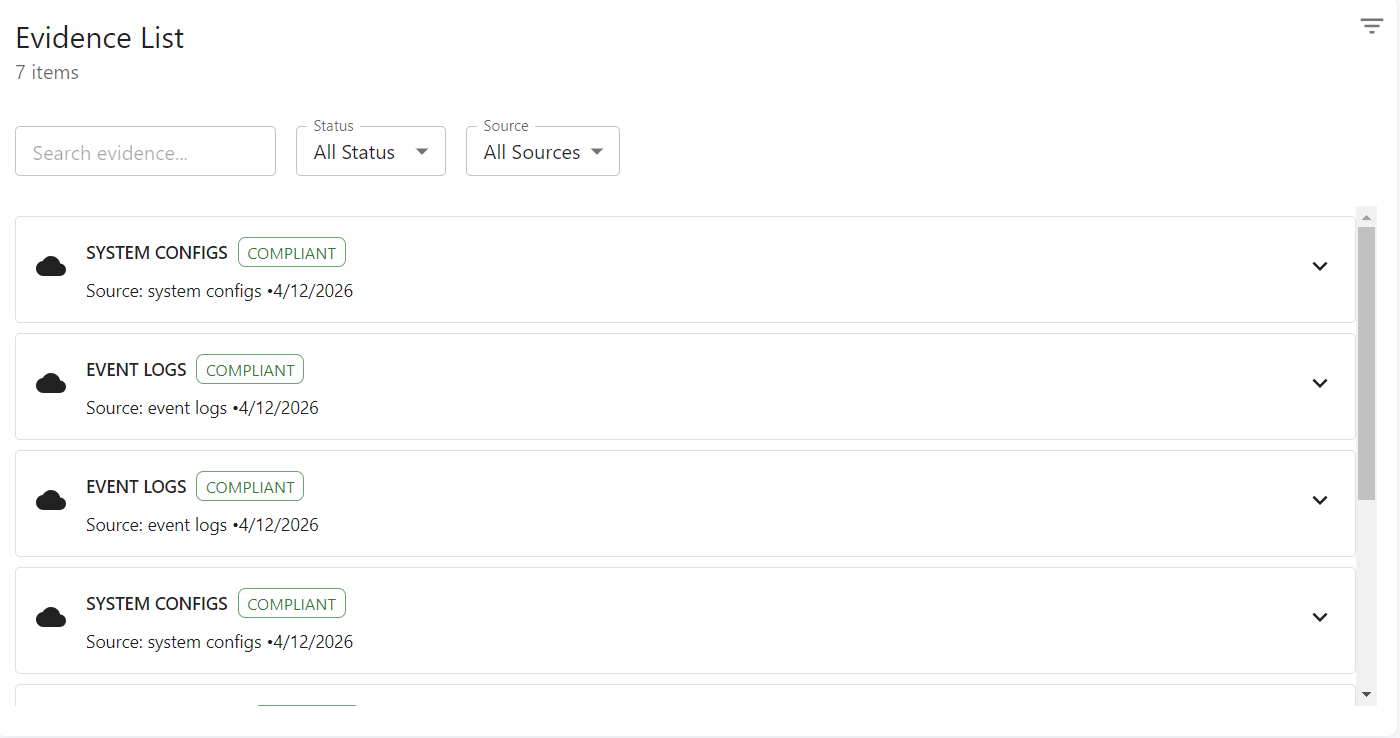Expand the topmost SYSTEM CONFIGS evidence row chevron
Image resolution: width=1400 pixels, height=738 pixels.
pos(1320,266)
